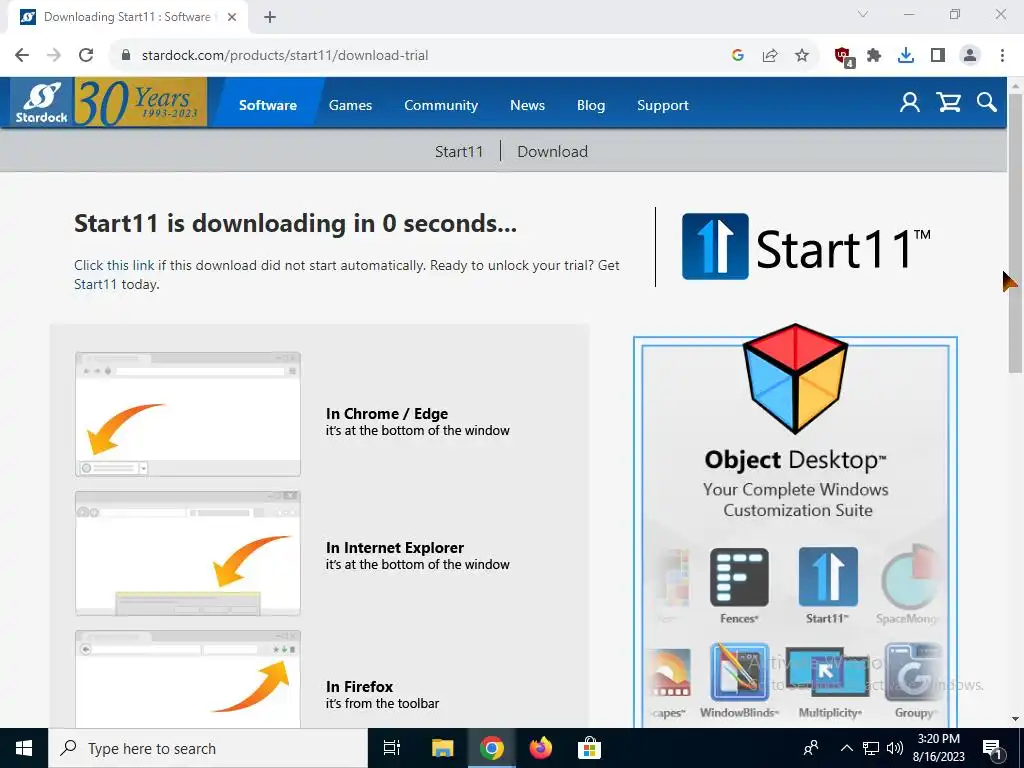Click the 'Click this link' download link

(114, 265)
